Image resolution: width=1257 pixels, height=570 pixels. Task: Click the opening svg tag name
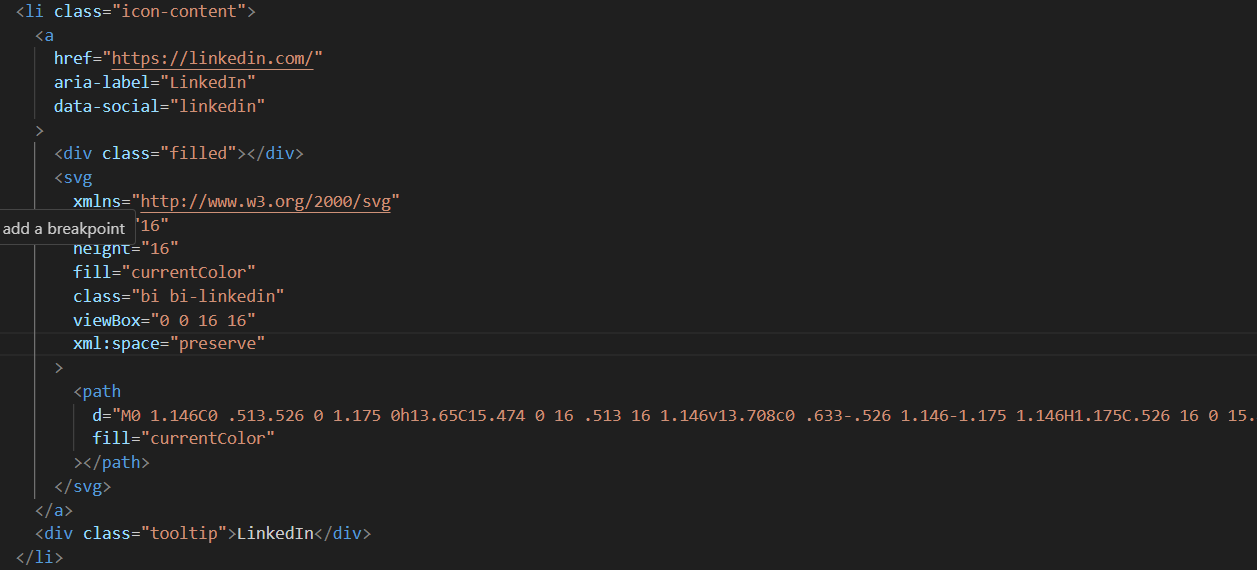[77, 177]
